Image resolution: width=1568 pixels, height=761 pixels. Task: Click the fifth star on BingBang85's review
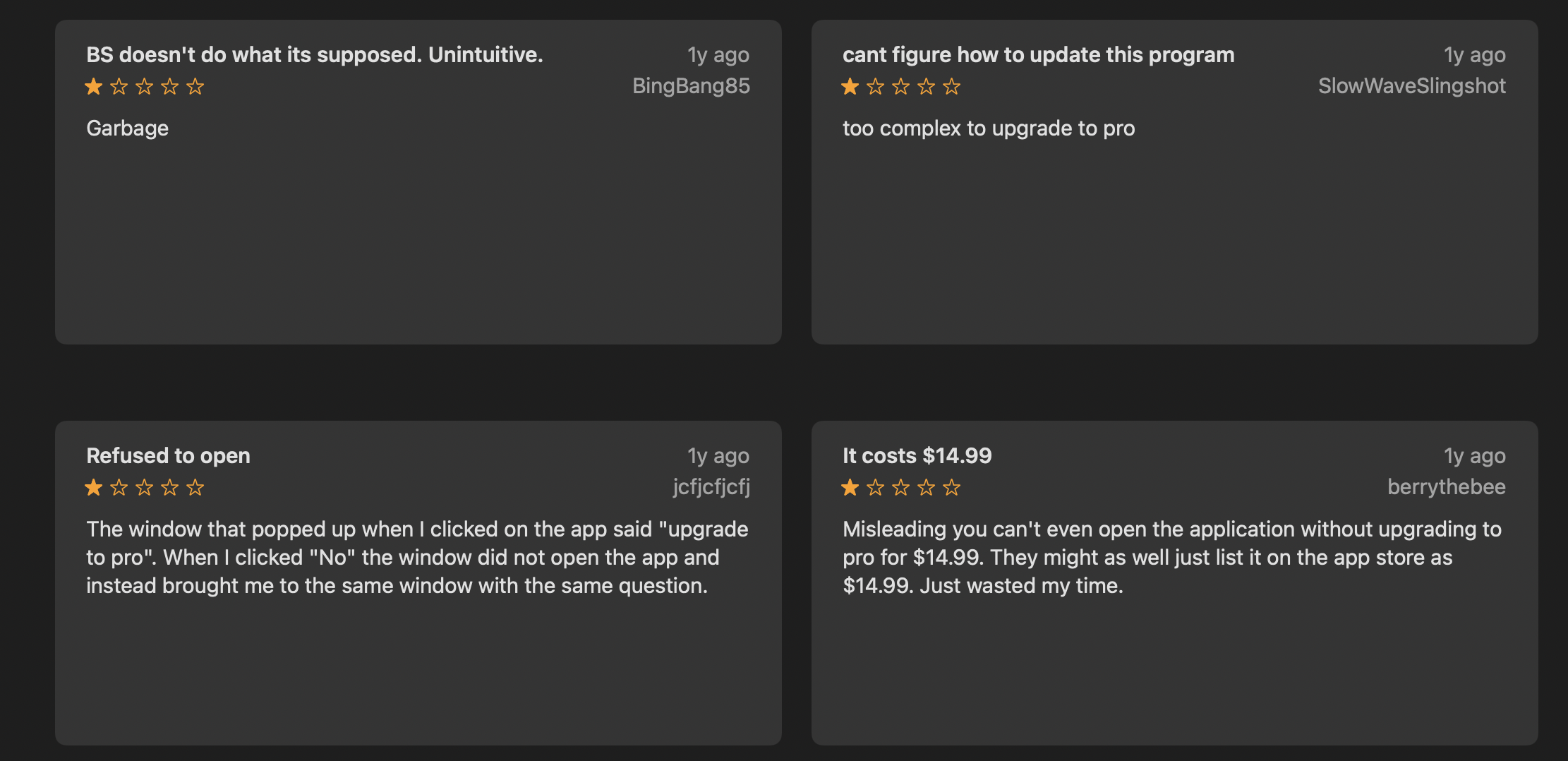tap(195, 87)
